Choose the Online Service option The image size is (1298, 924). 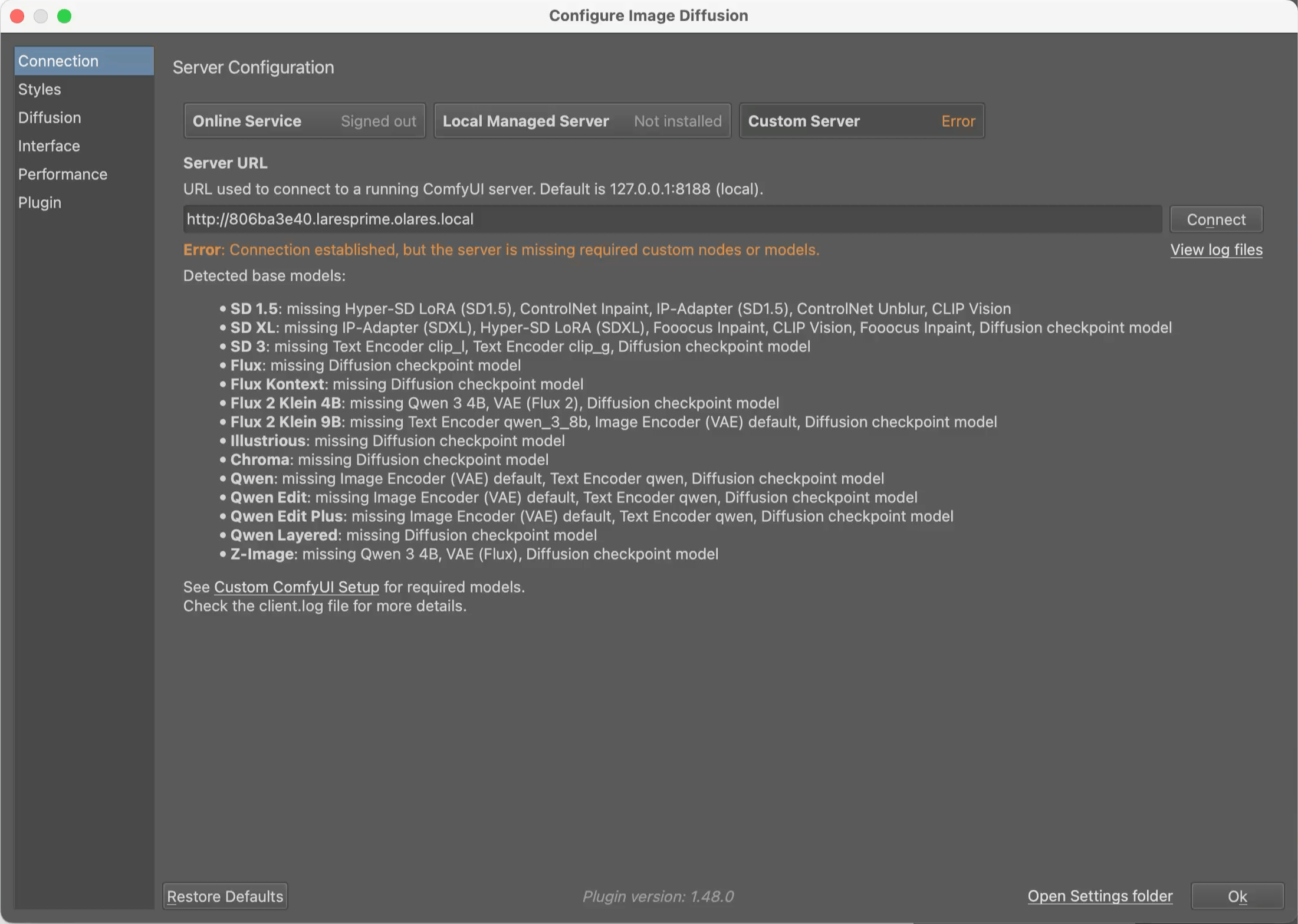tap(304, 121)
